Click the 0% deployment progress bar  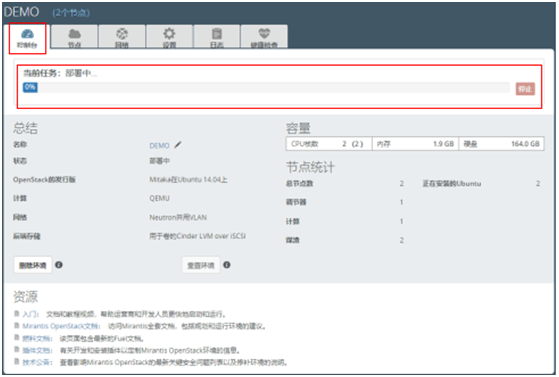pos(266,87)
